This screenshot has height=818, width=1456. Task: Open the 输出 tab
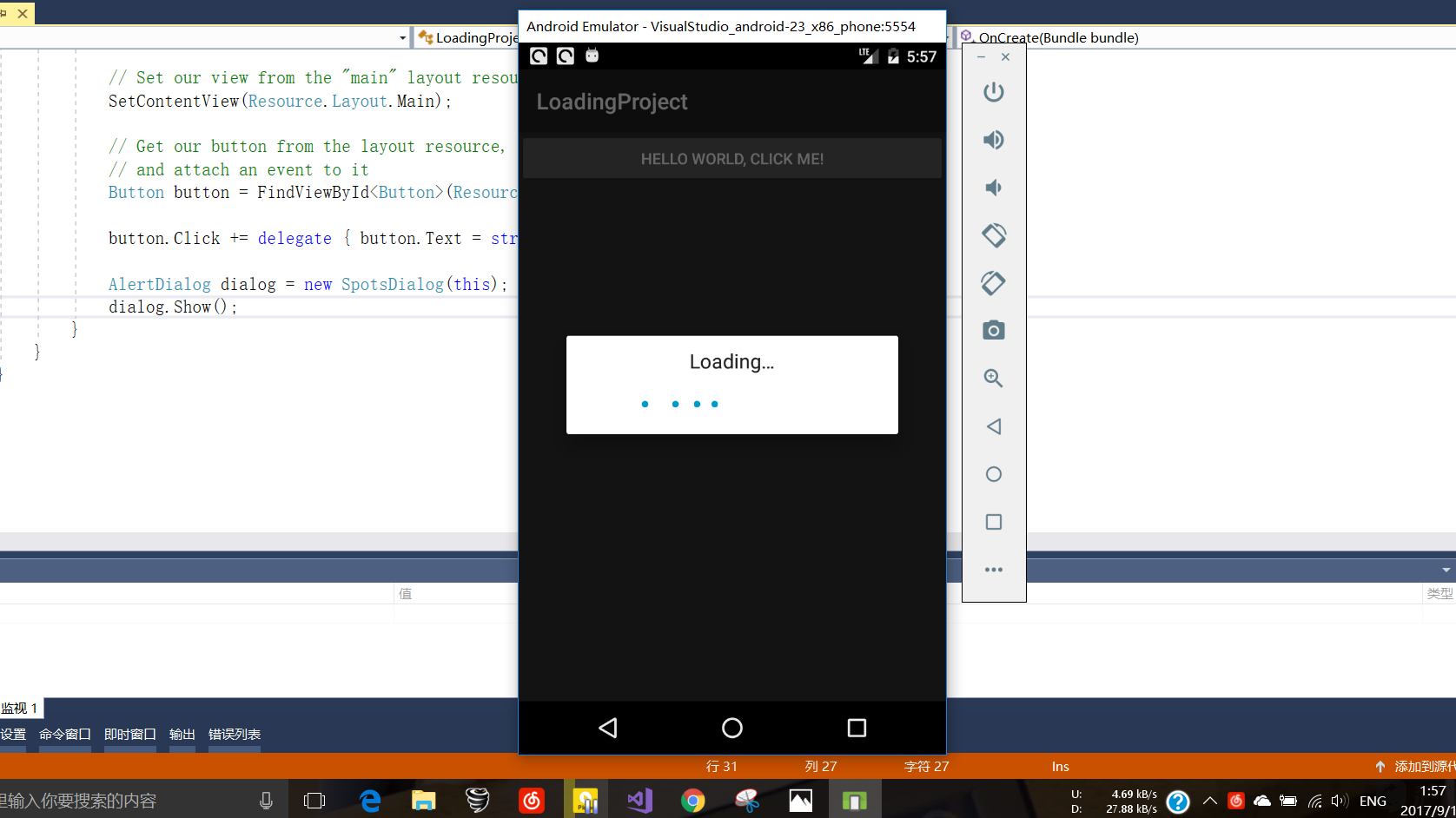182,735
